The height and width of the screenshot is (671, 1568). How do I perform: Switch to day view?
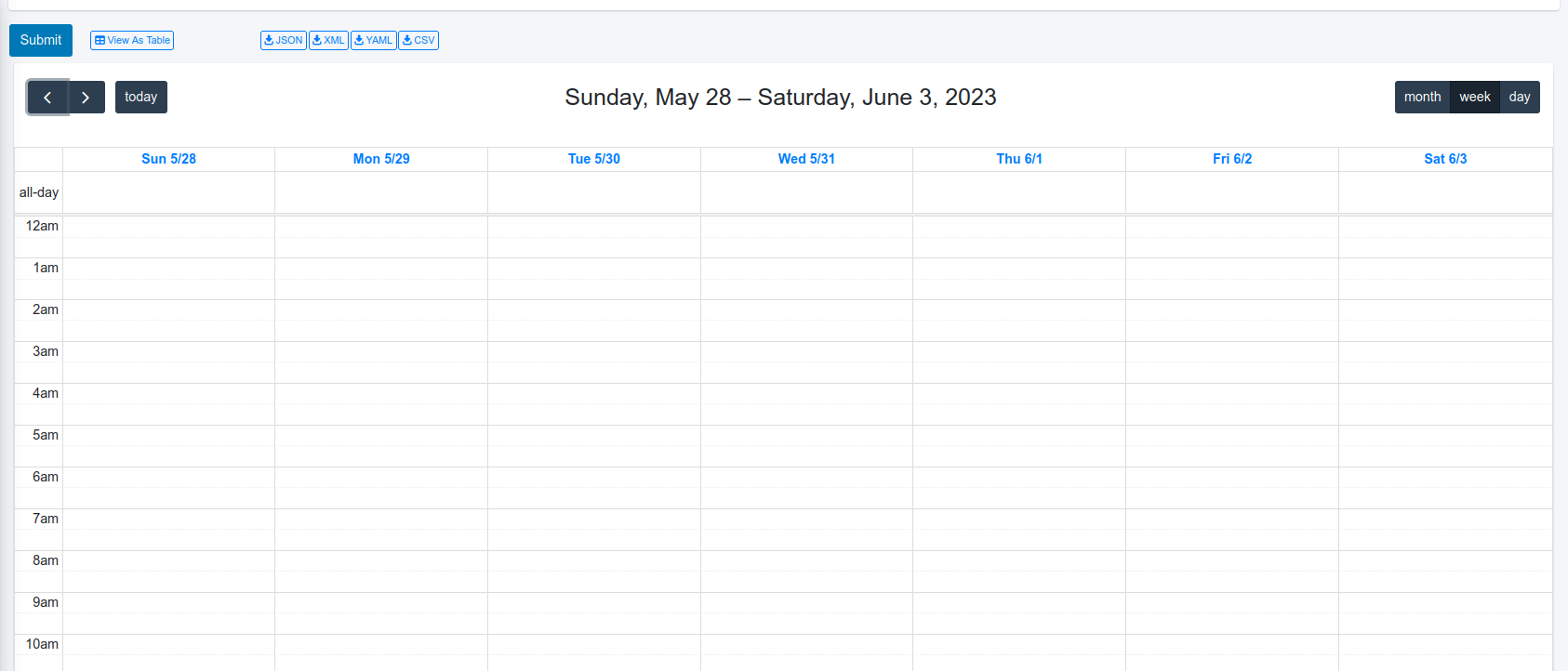click(x=1520, y=98)
